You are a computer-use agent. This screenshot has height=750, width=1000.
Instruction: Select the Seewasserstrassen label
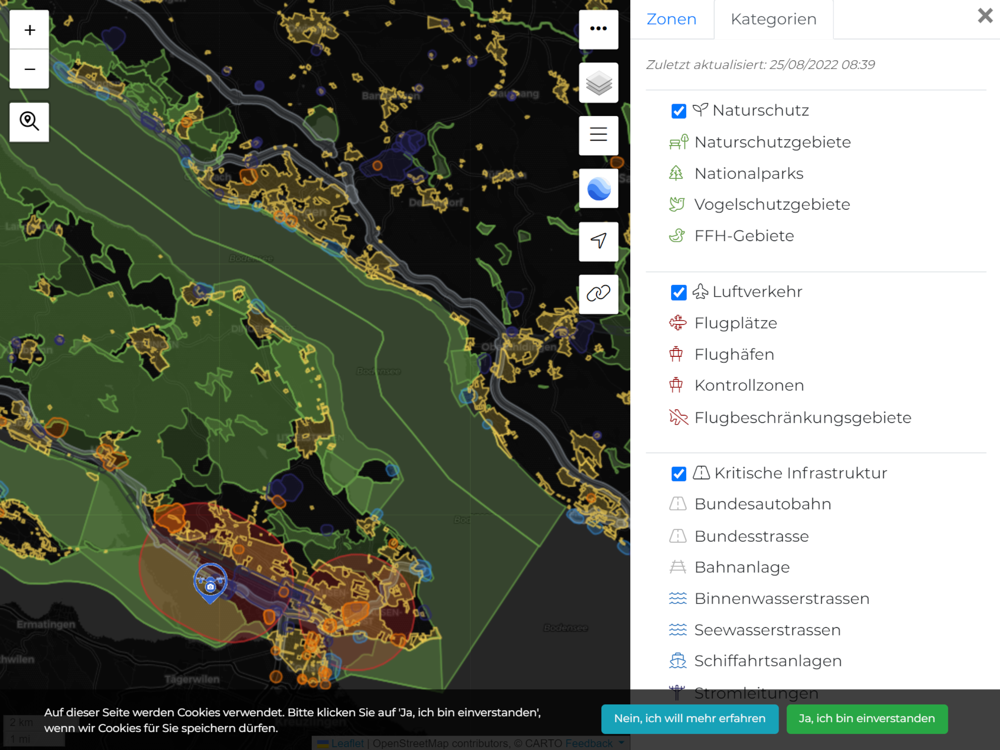[768, 630]
